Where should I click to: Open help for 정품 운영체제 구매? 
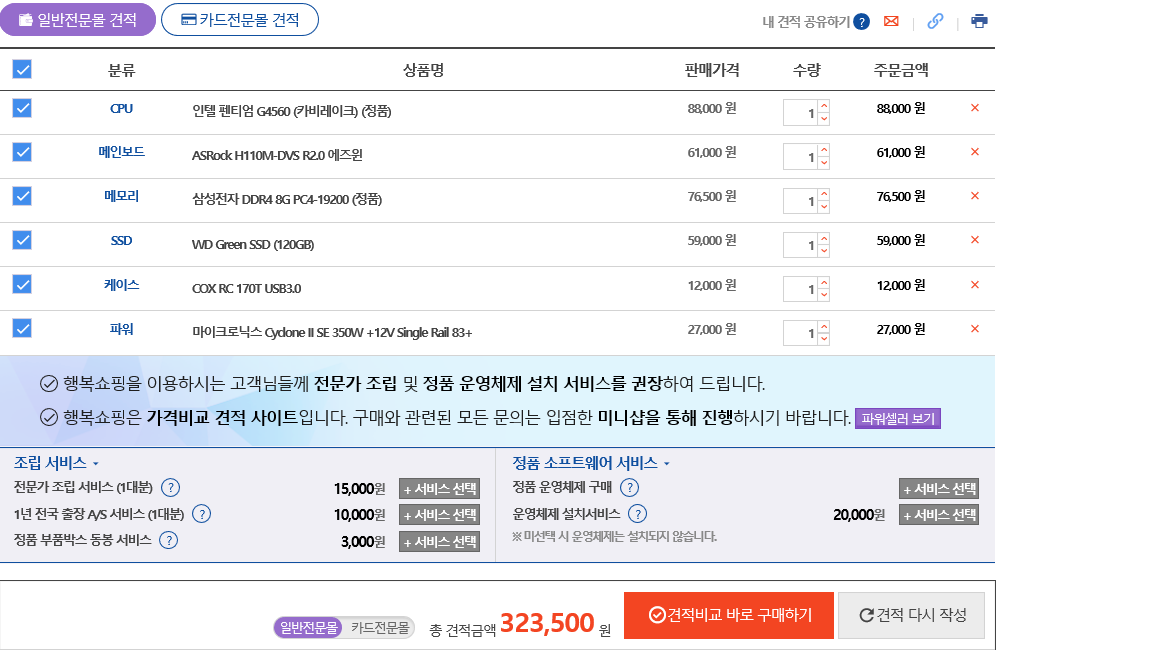(630, 488)
